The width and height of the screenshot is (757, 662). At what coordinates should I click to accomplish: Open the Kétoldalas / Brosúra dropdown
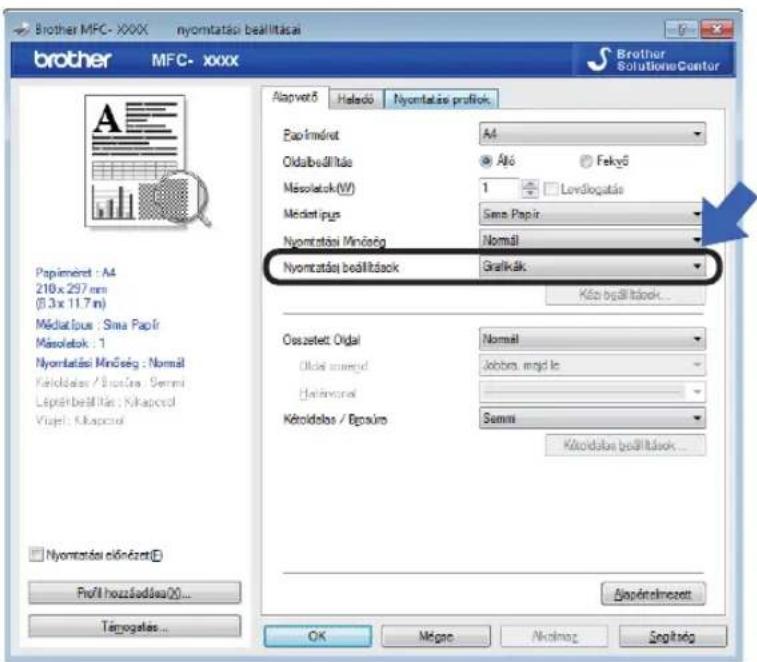tap(592, 418)
